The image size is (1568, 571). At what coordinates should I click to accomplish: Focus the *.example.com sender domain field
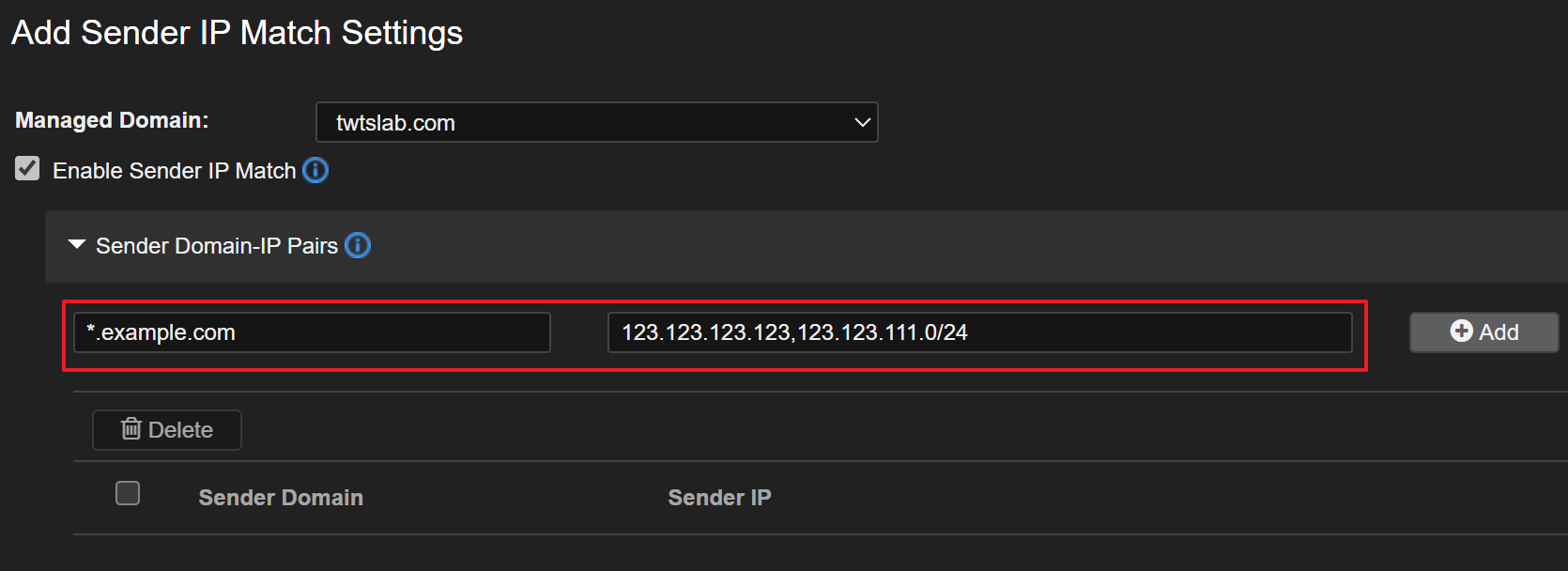coord(312,332)
